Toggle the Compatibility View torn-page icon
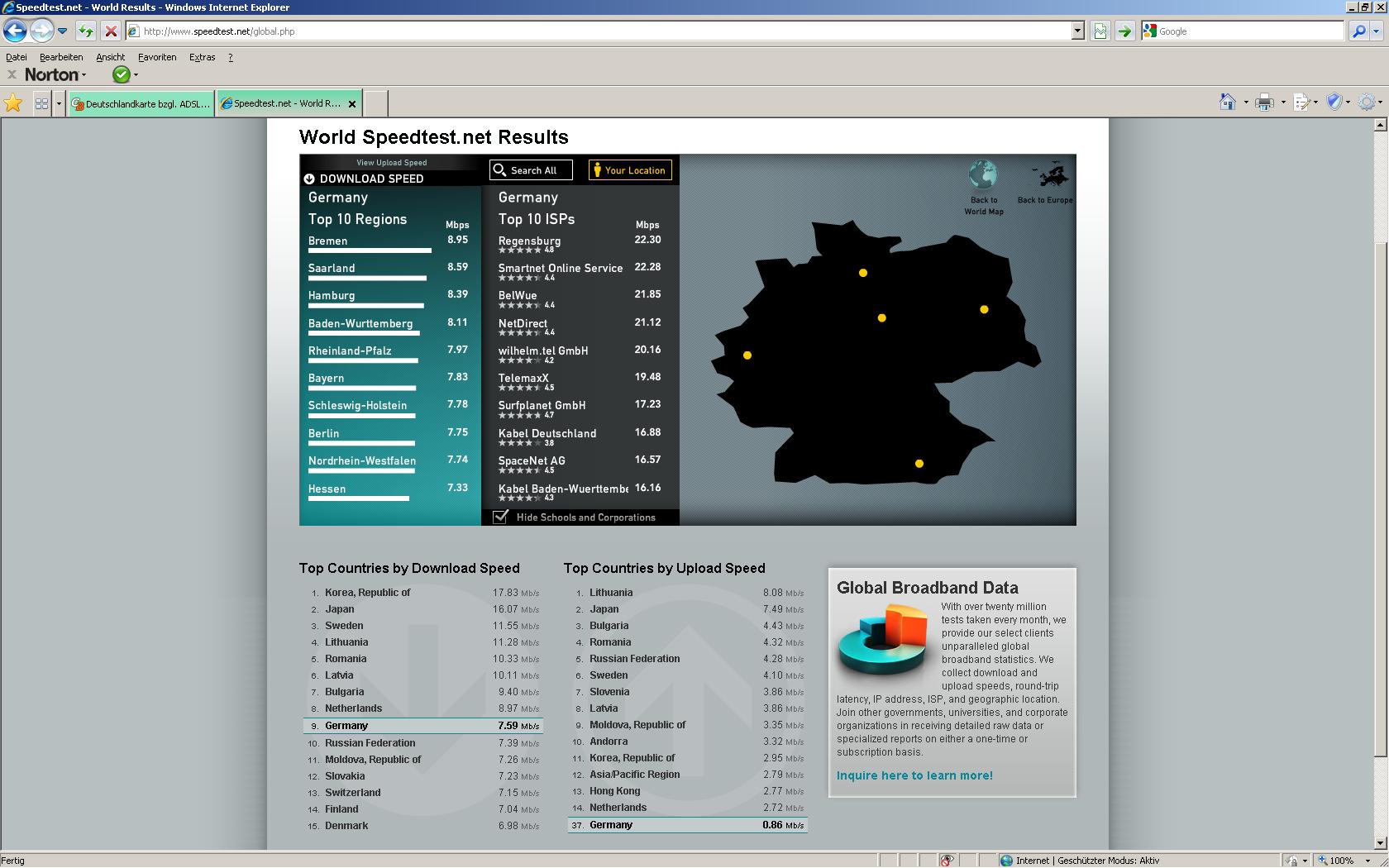Screen dimensions: 1389x868 (x=1100, y=31)
